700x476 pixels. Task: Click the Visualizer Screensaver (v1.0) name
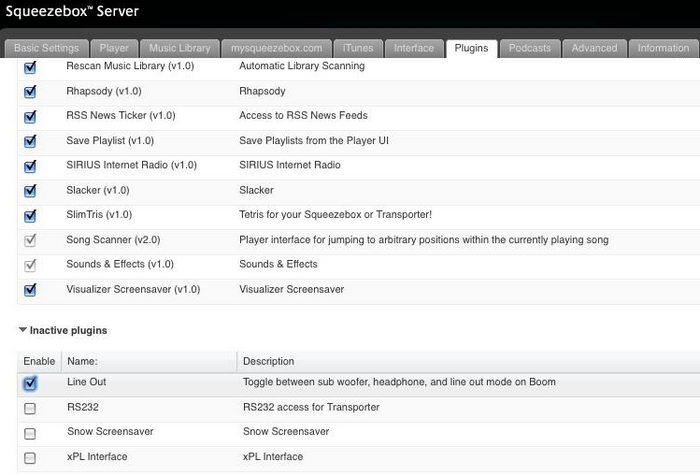tap(133, 289)
